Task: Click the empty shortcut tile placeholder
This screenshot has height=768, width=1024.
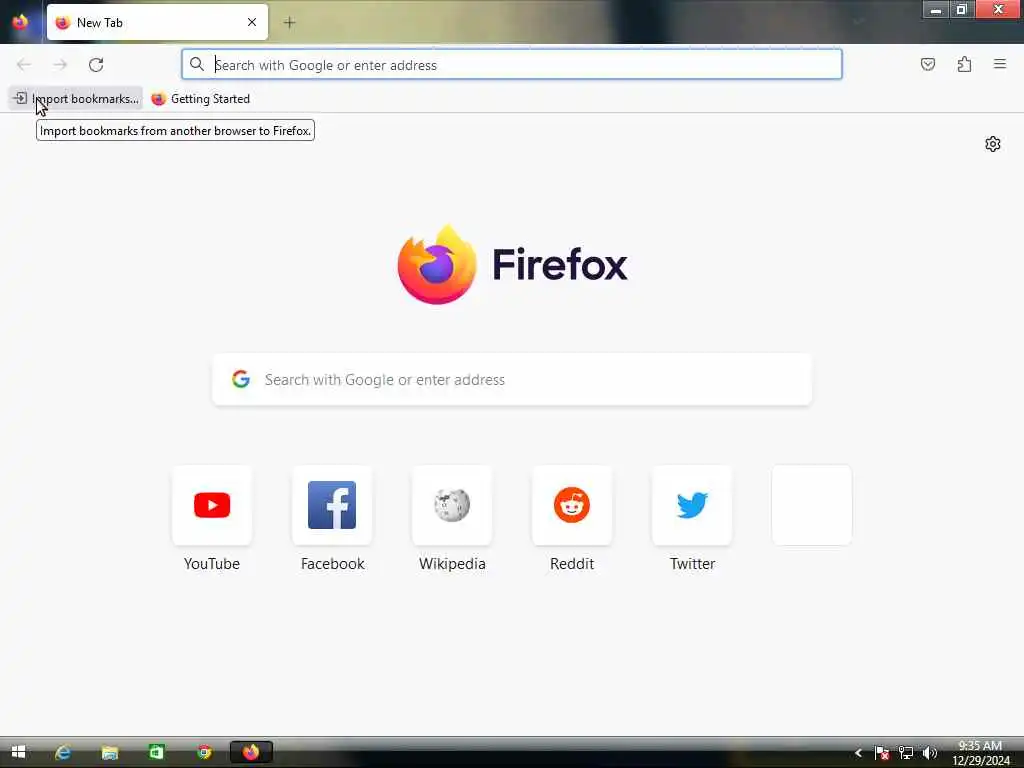Action: point(812,505)
